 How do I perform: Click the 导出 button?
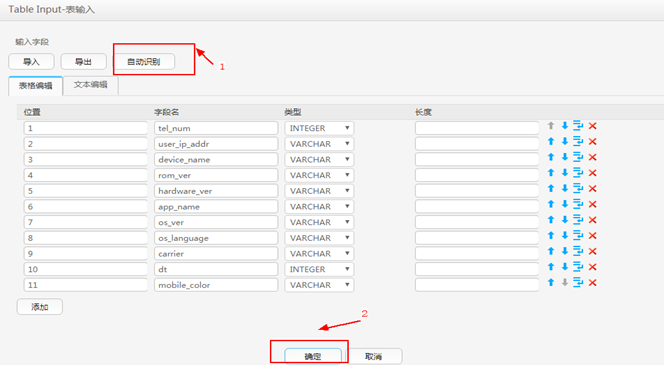[83, 62]
